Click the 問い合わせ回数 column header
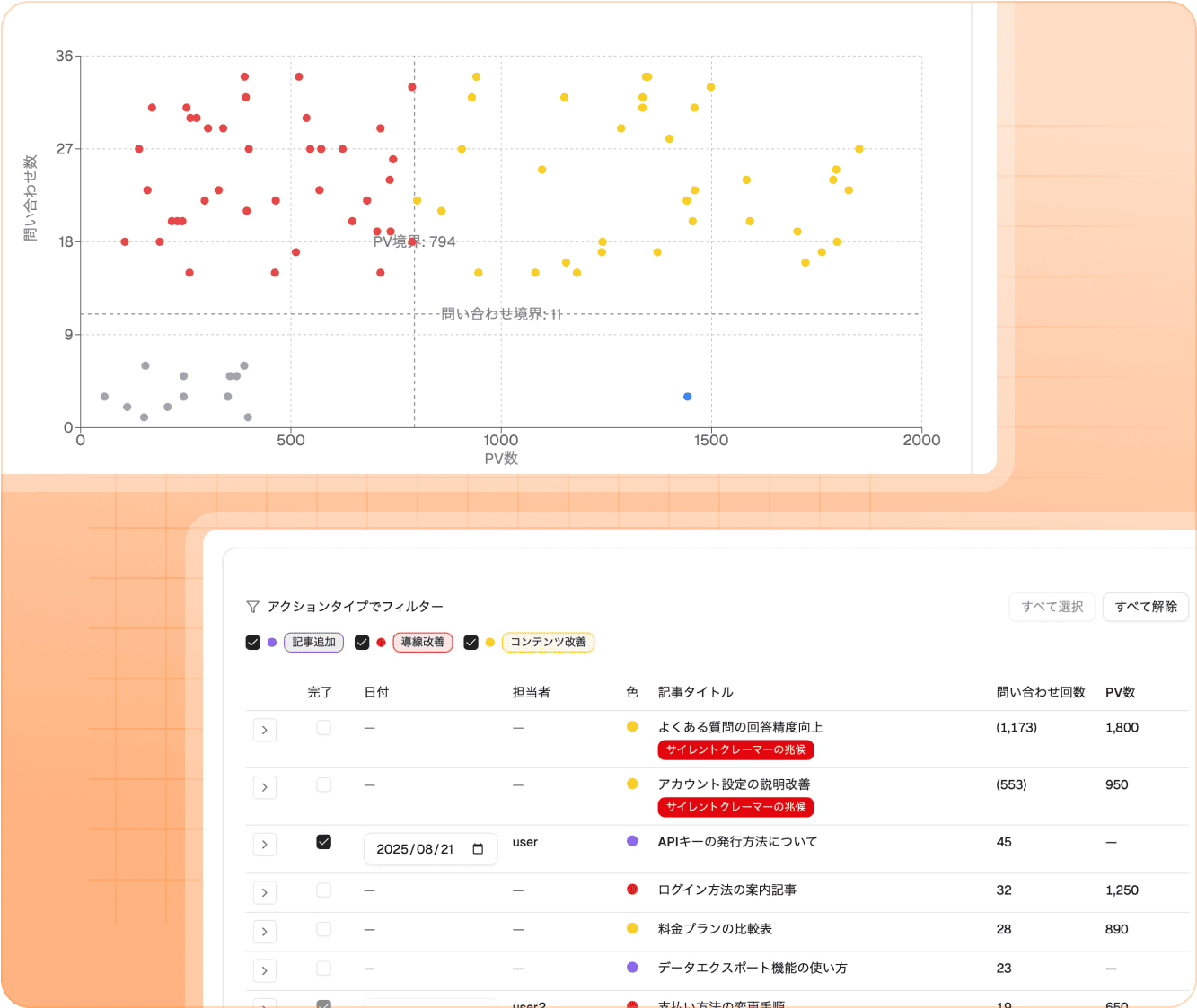Image resolution: width=1197 pixels, height=1008 pixels. pos(1041,692)
